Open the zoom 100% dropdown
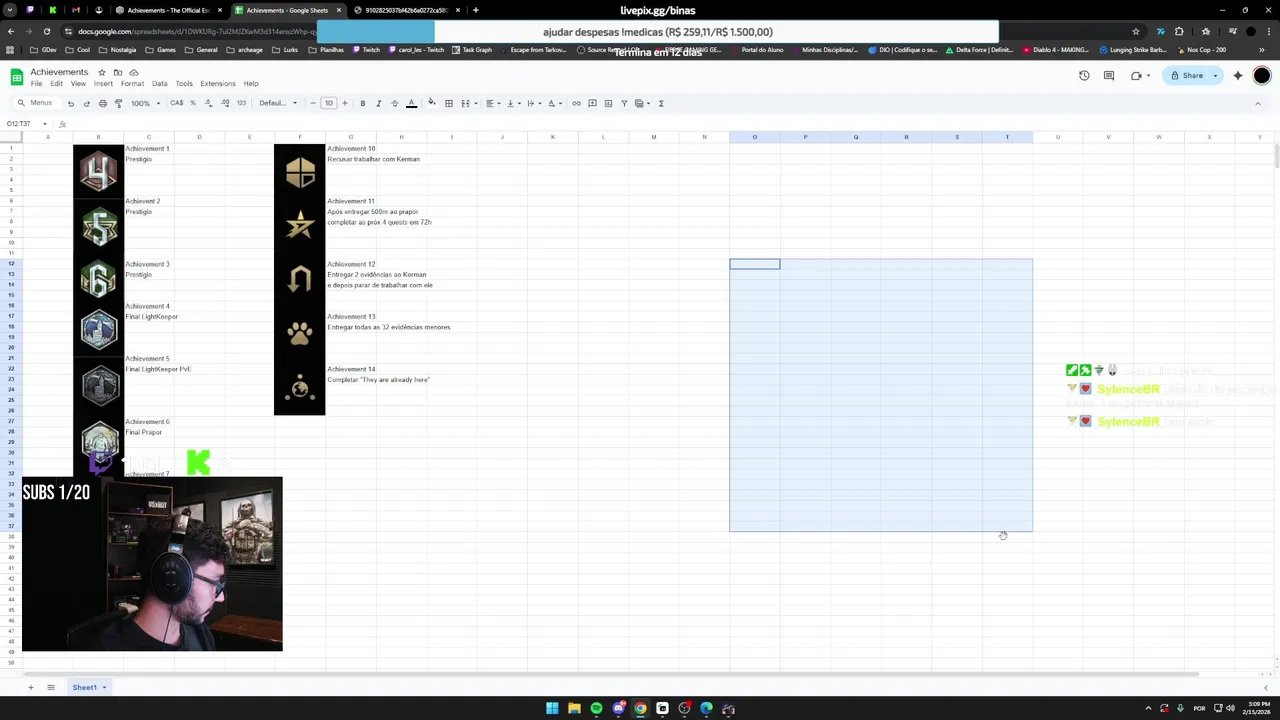 click(145, 103)
